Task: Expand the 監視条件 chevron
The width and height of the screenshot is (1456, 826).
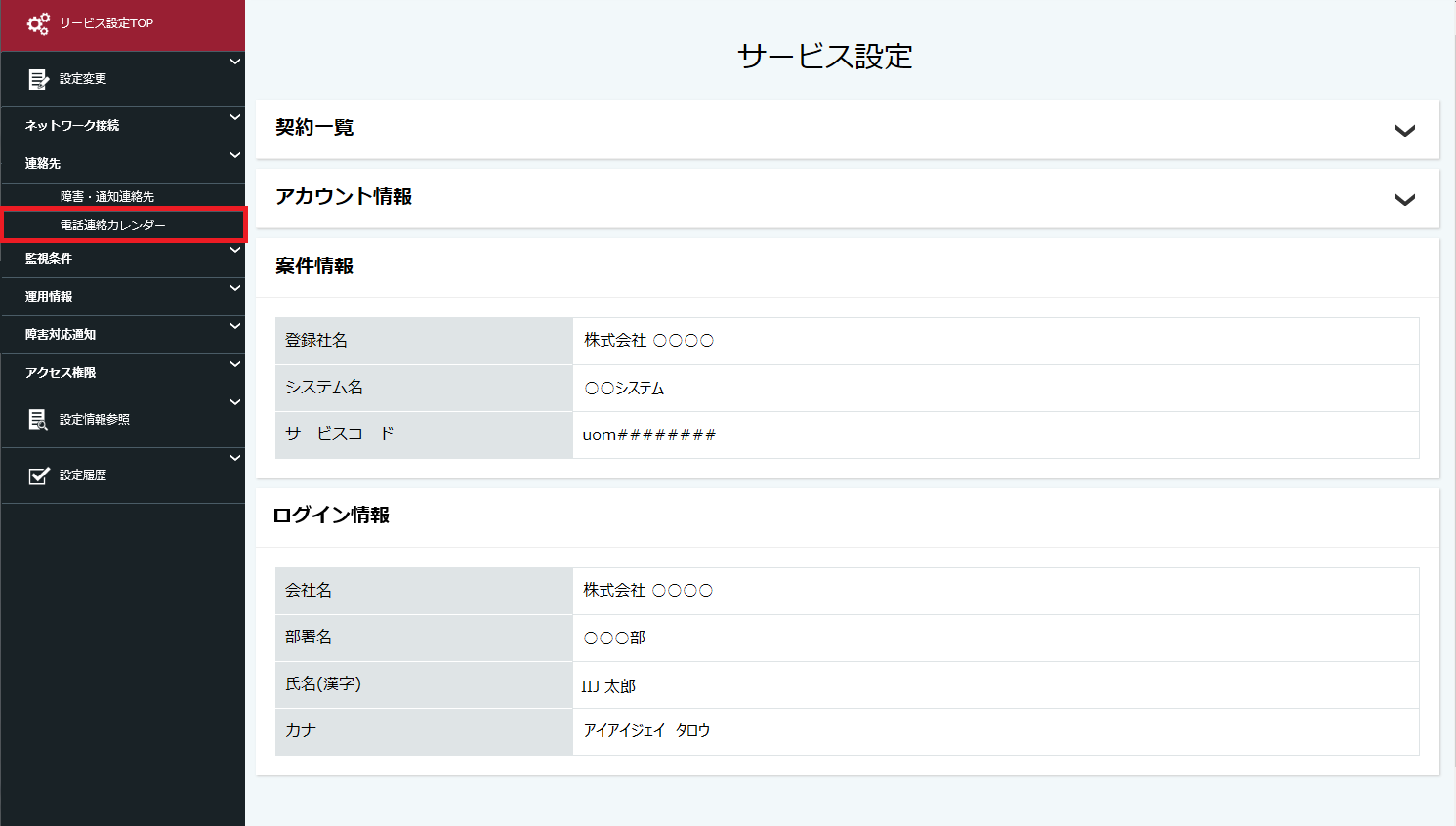Action: tap(235, 250)
